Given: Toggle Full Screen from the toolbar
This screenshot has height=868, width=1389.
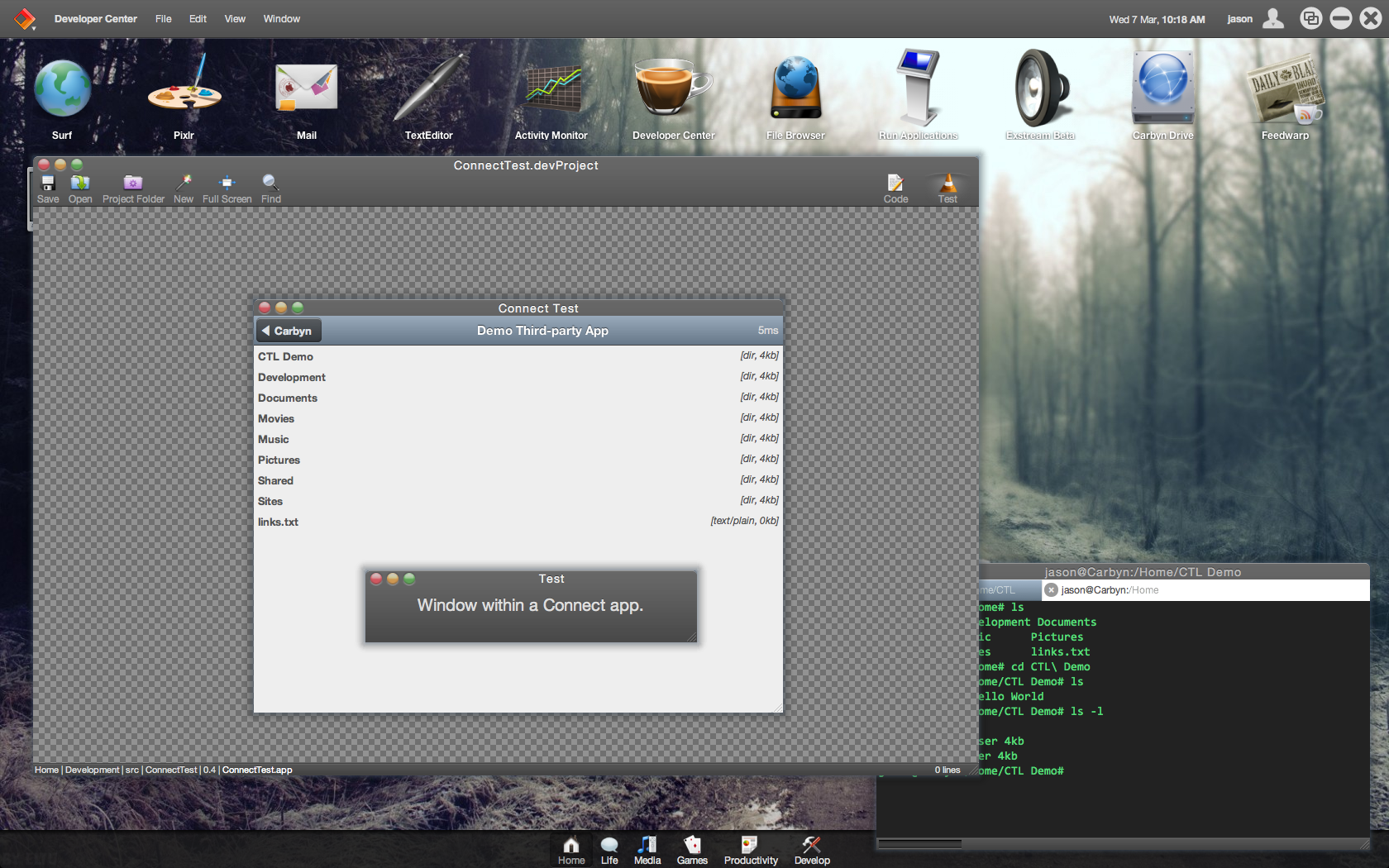Looking at the screenshot, I should click(227, 189).
